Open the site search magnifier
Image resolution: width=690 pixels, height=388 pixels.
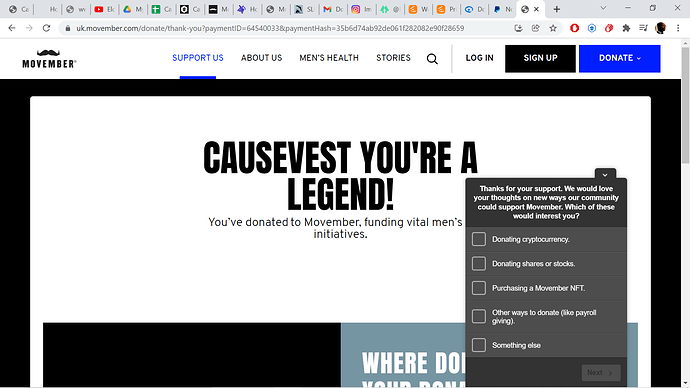click(432, 59)
